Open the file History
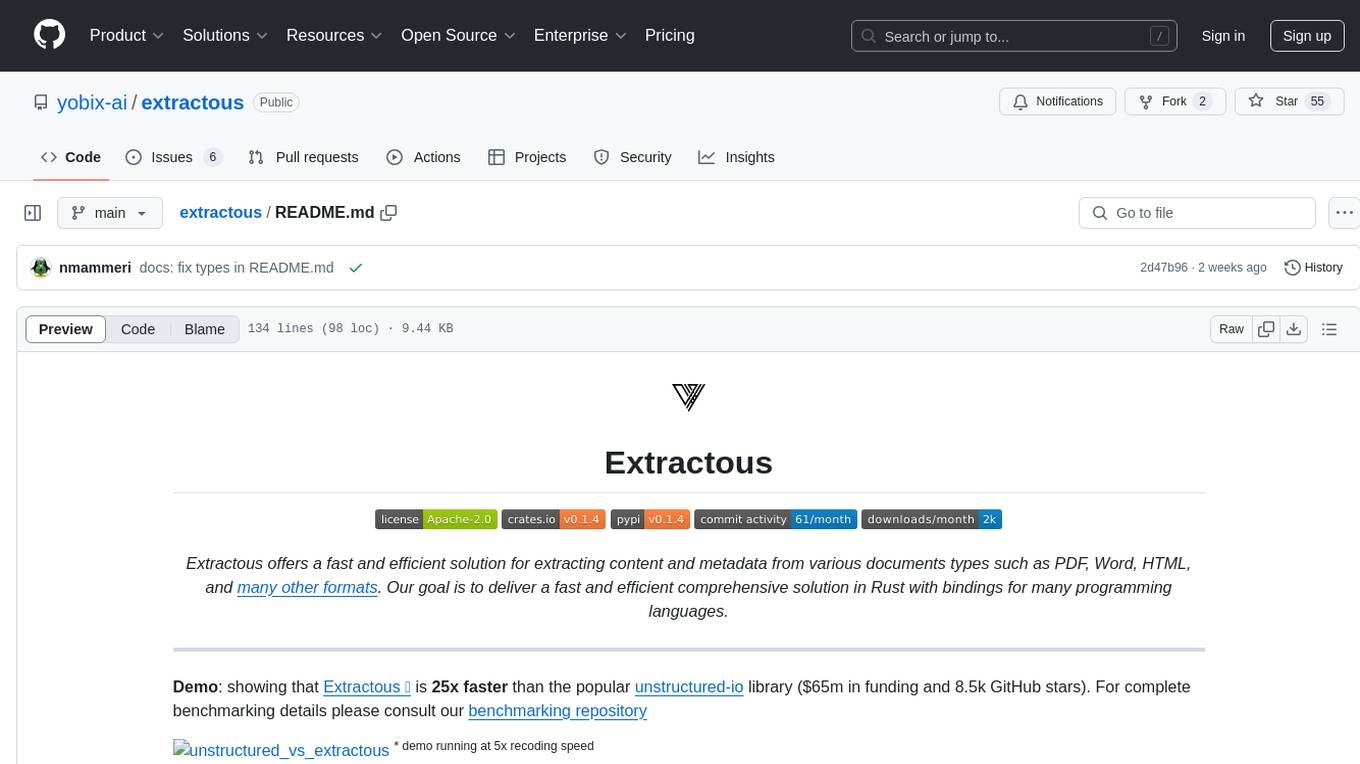Image resolution: width=1360 pixels, height=764 pixels. 1313,268
